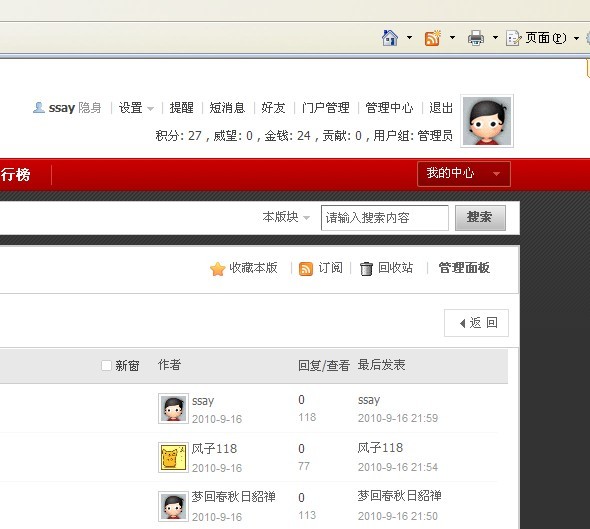Open last poster ssay above 21:59
This screenshot has height=529, width=590.
coord(369,400)
